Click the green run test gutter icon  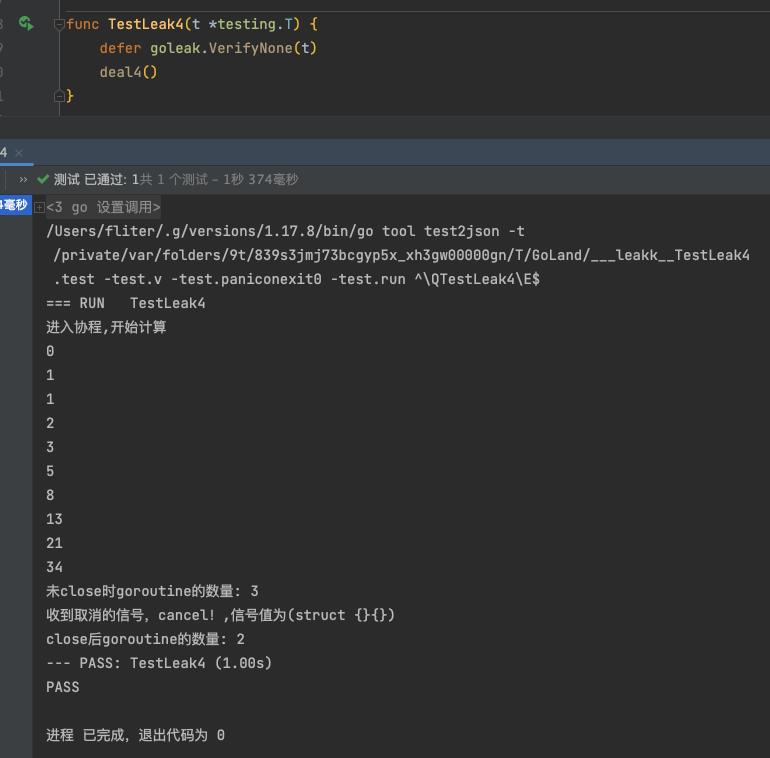pyautogui.click(x=26, y=23)
